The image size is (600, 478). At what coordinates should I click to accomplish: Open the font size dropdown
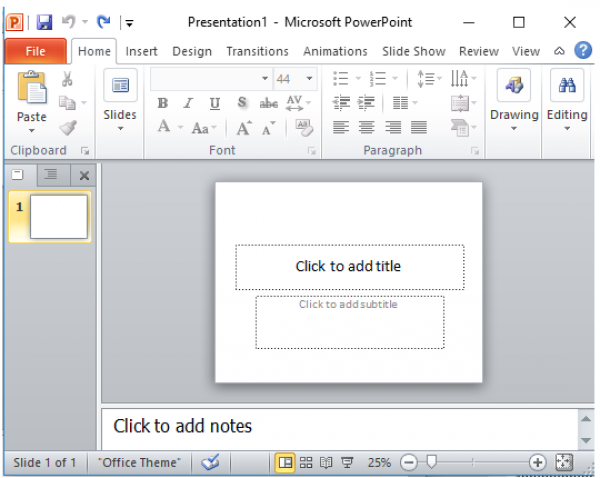(x=310, y=79)
